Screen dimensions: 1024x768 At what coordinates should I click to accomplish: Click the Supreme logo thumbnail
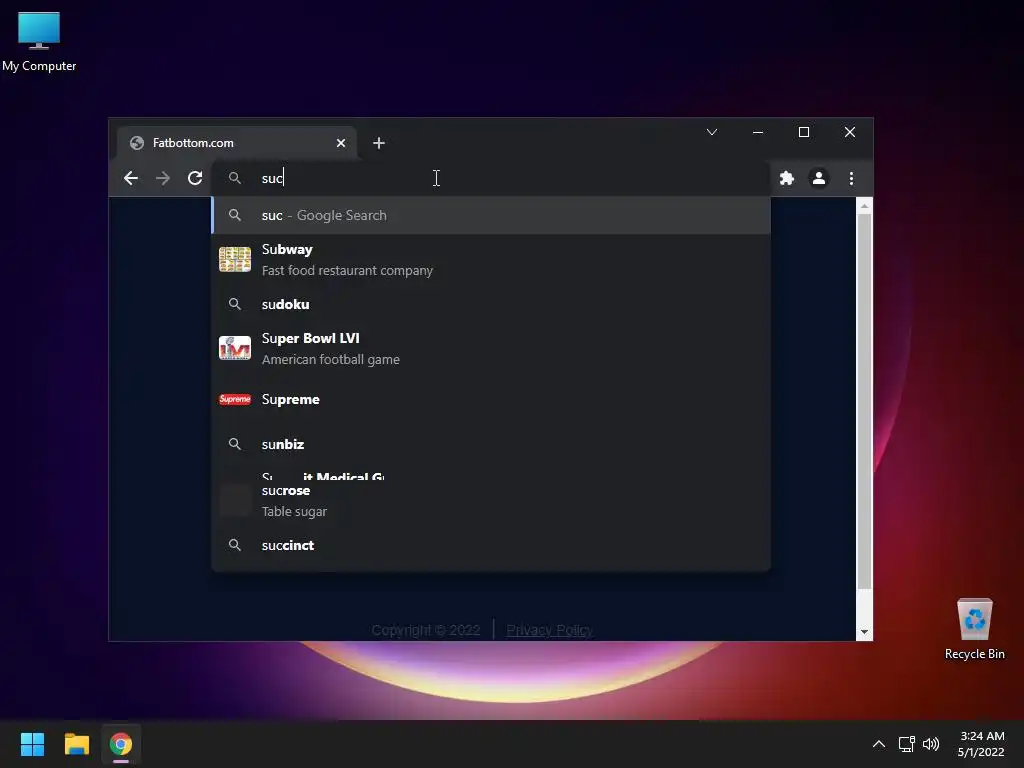click(x=234, y=399)
